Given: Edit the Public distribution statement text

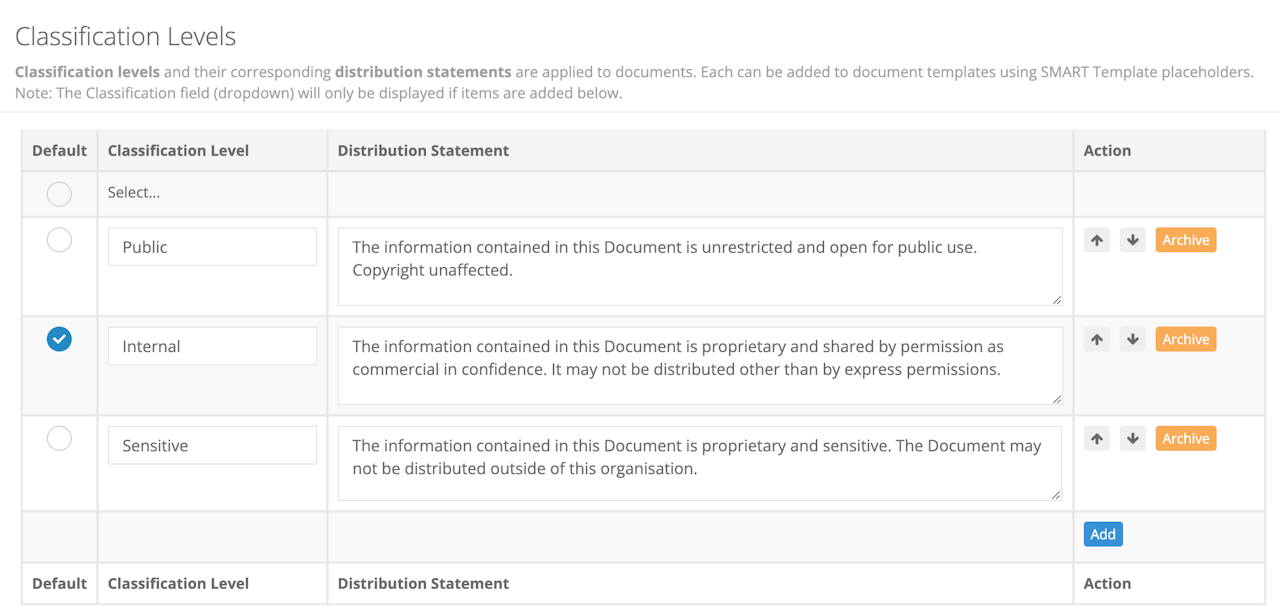Looking at the screenshot, I should tap(699, 266).
